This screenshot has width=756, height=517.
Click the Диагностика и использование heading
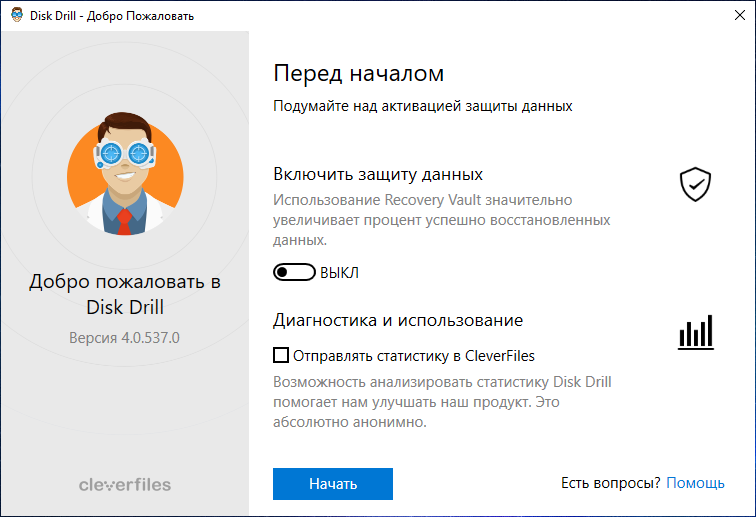tap(398, 320)
